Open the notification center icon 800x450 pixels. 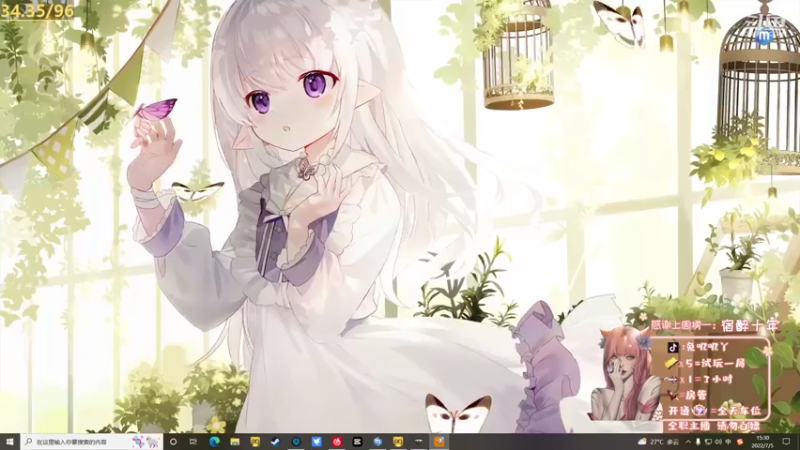point(786,442)
